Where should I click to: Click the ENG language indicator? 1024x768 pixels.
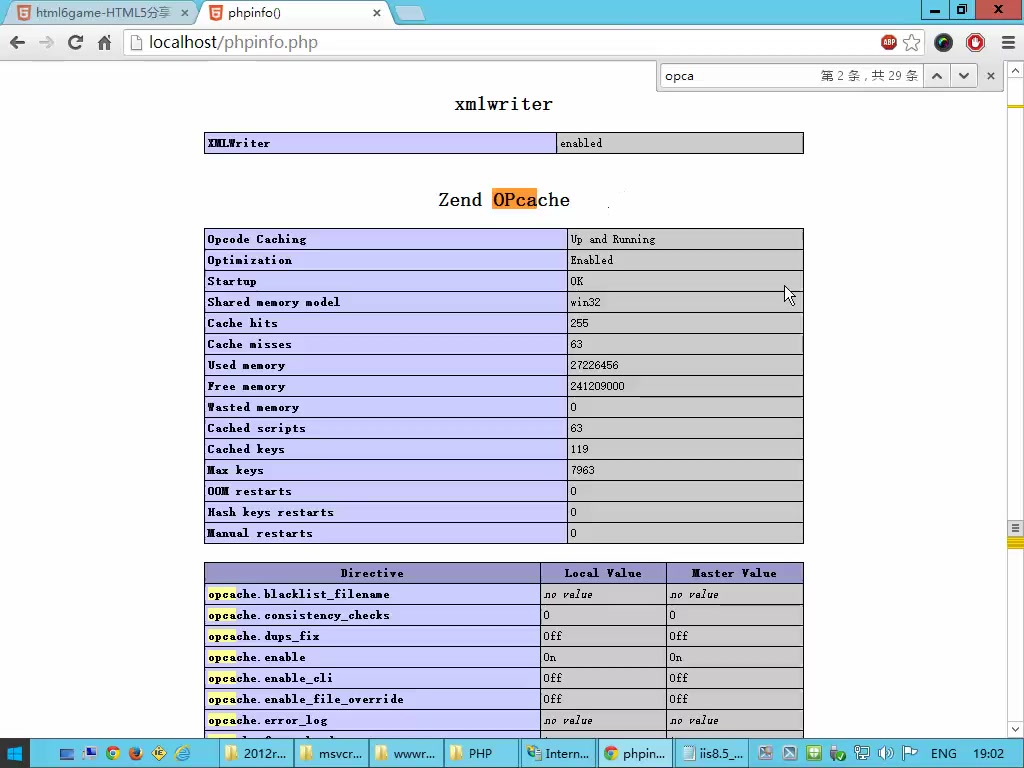[943, 754]
